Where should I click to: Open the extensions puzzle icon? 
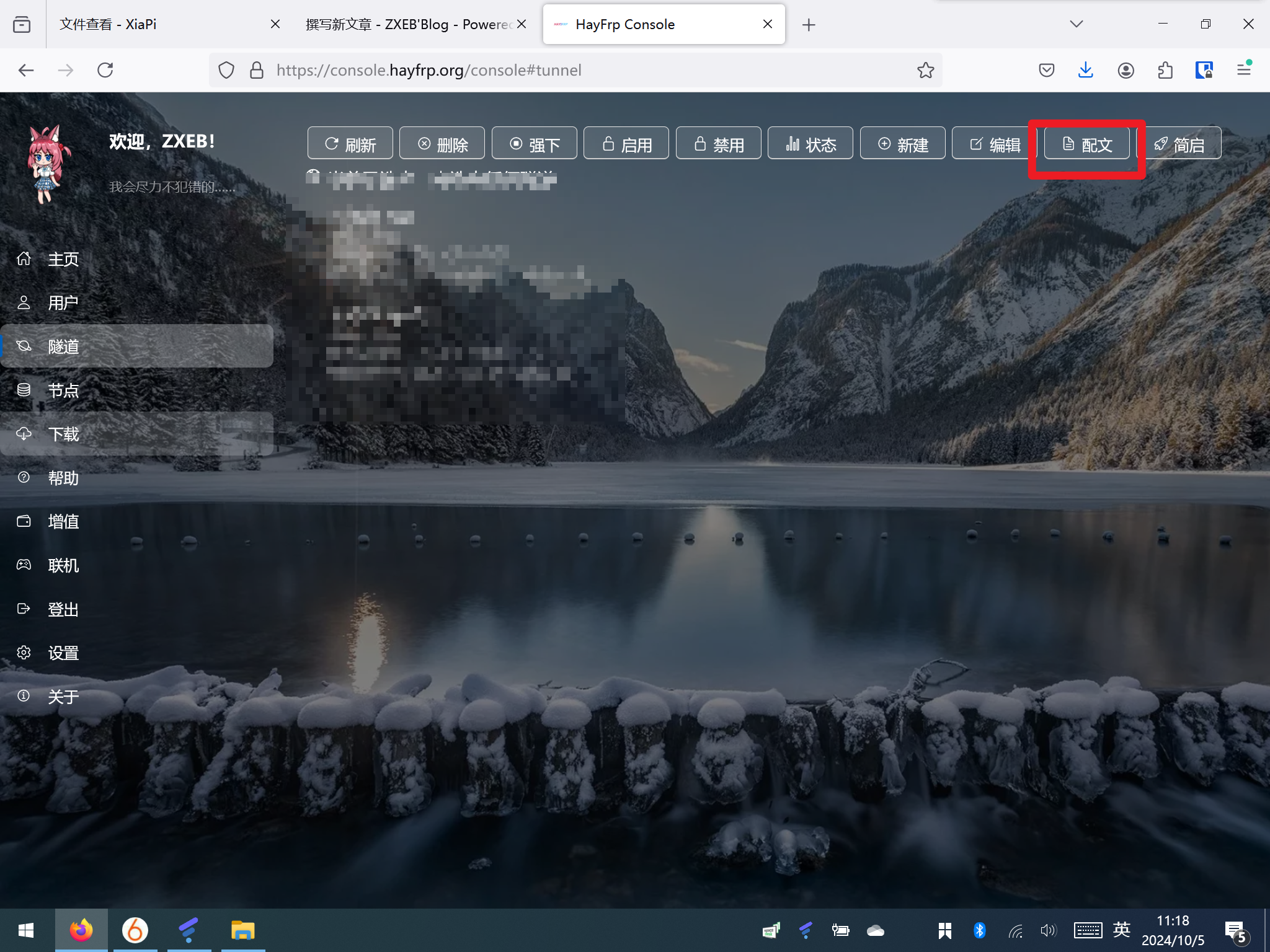point(1165,70)
